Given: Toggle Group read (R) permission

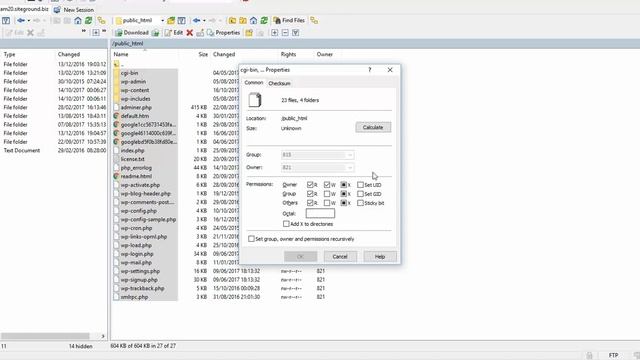Looking at the screenshot, I should [310, 194].
